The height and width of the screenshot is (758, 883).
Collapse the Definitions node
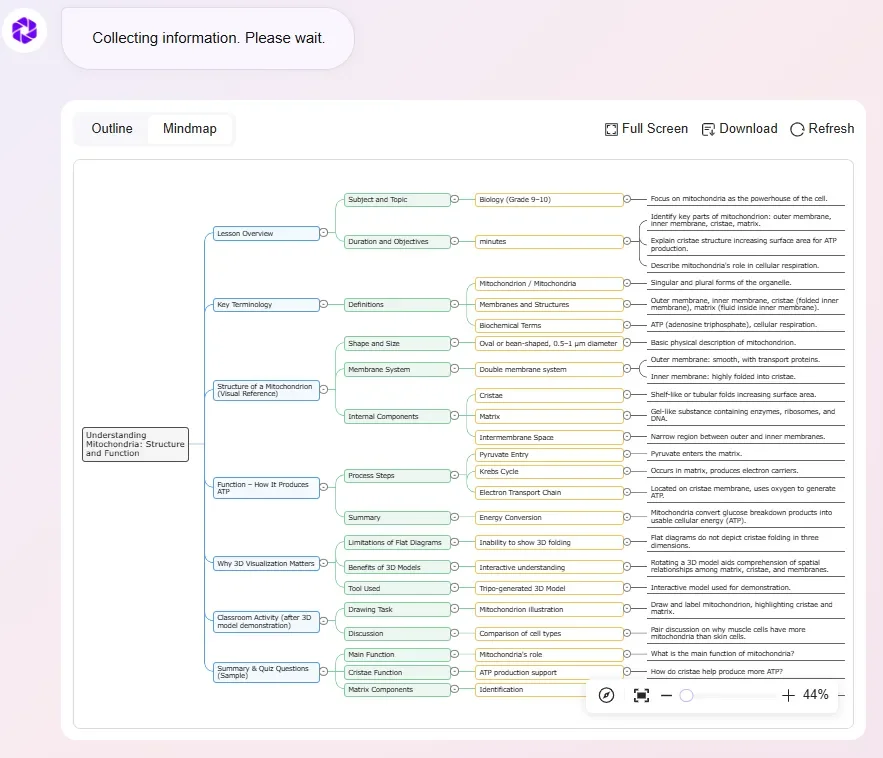click(454, 304)
